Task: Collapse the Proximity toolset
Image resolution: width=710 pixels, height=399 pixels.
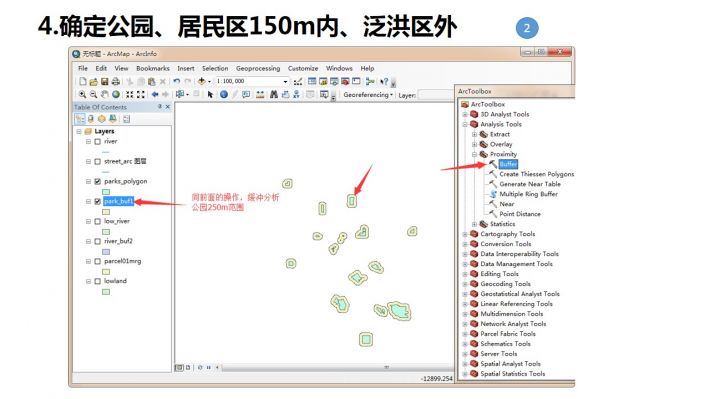Action: coord(474,154)
